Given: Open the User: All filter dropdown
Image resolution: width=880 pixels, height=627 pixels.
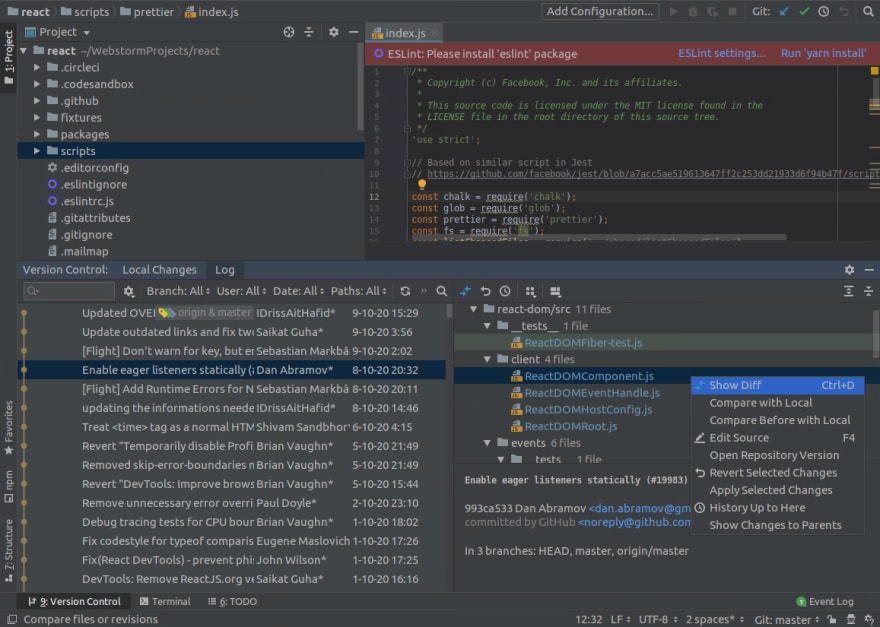Looking at the screenshot, I should coord(241,291).
